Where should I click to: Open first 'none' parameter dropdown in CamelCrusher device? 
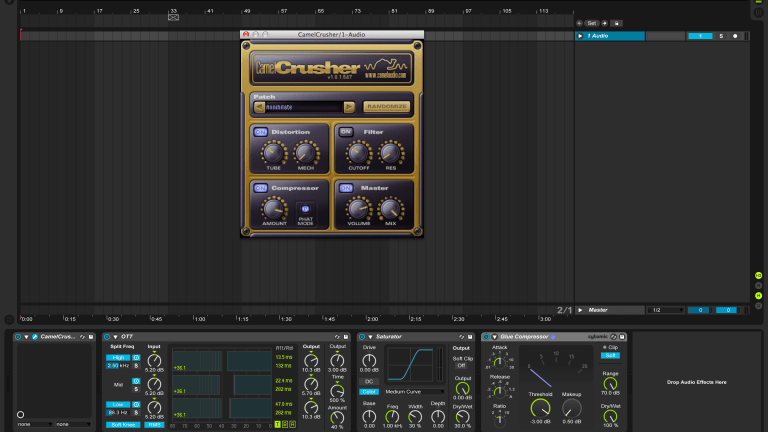click(34, 424)
